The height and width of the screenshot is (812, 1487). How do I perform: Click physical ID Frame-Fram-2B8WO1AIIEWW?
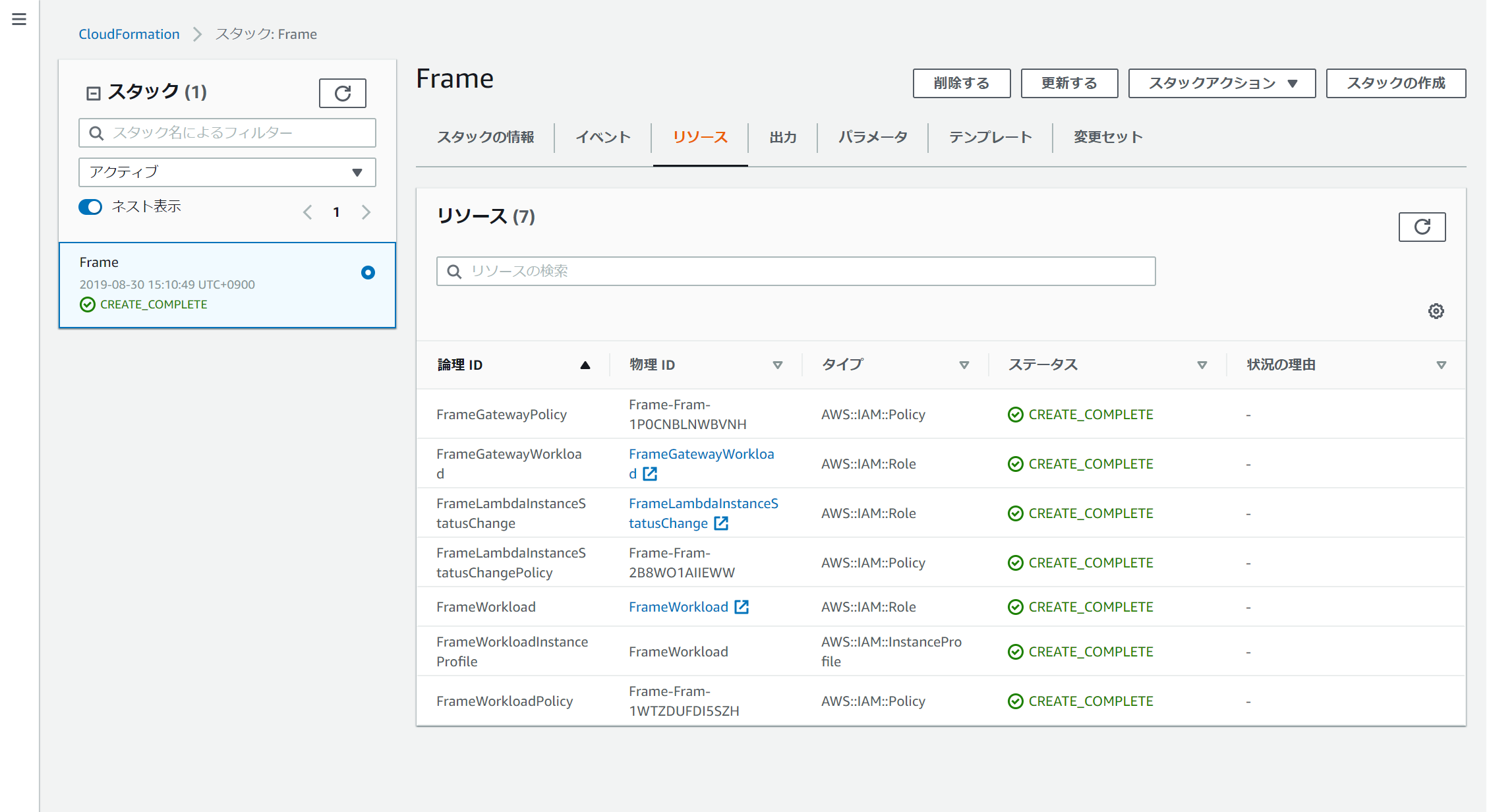tap(682, 562)
